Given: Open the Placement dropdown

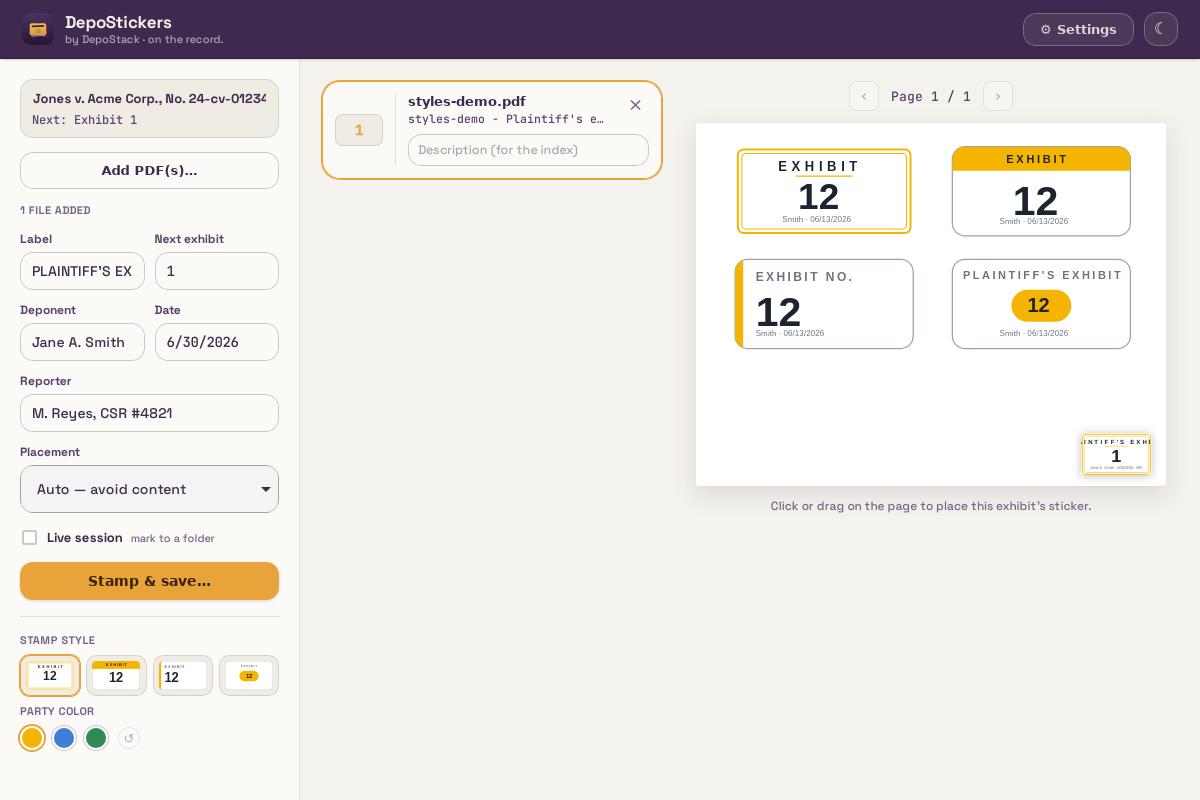Looking at the screenshot, I should point(149,489).
